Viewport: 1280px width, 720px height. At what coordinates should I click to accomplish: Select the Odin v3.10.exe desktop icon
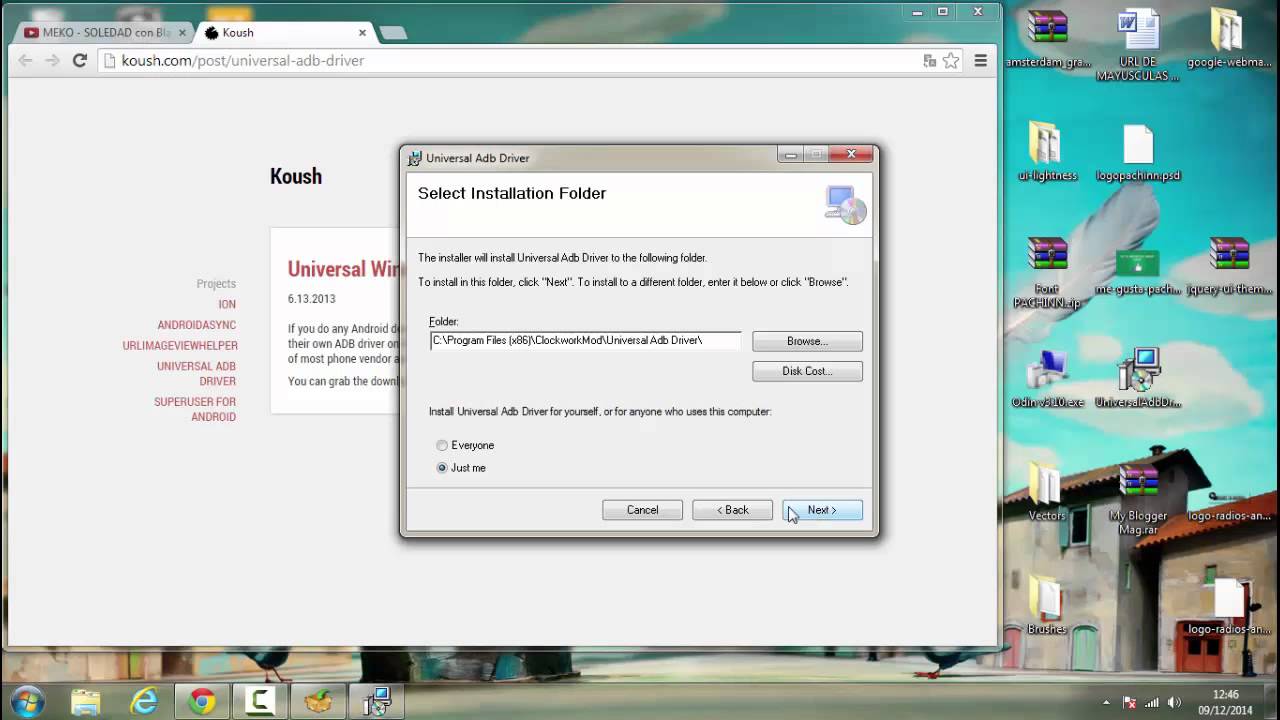pos(1047,379)
